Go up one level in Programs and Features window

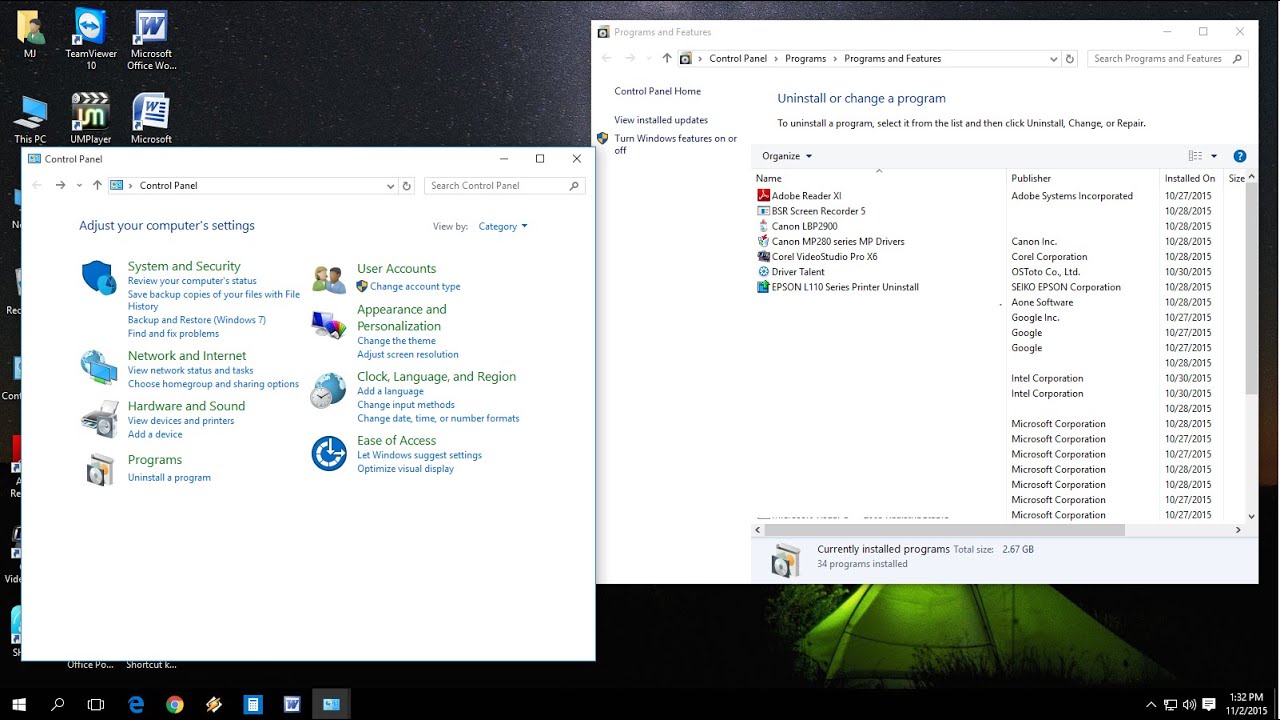coord(667,58)
